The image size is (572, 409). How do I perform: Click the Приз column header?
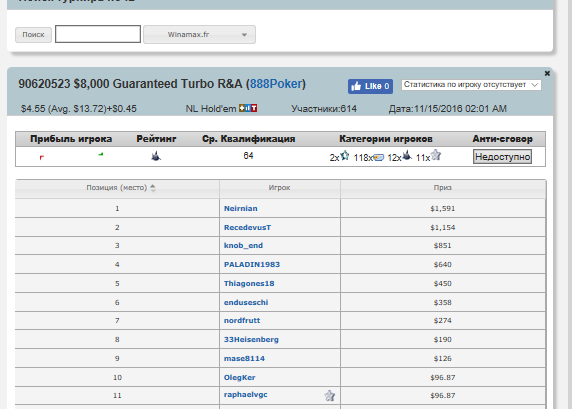coord(443,188)
